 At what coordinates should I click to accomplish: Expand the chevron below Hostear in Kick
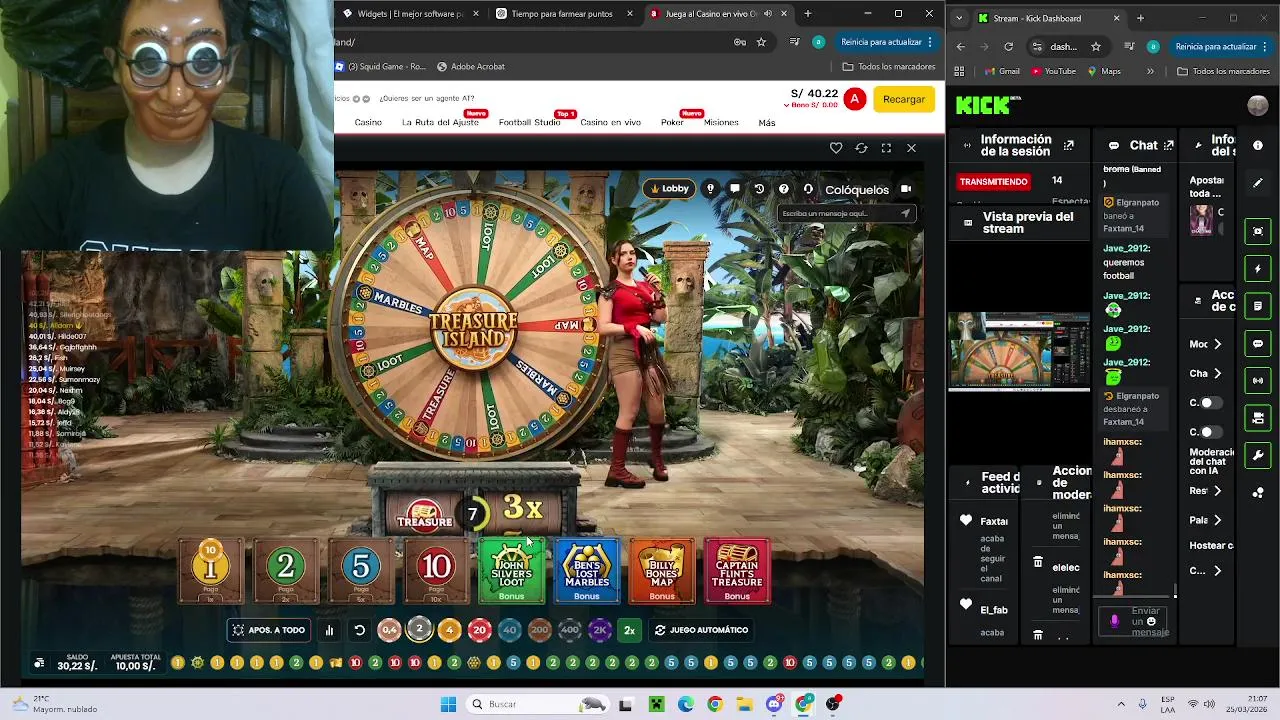(1217, 571)
